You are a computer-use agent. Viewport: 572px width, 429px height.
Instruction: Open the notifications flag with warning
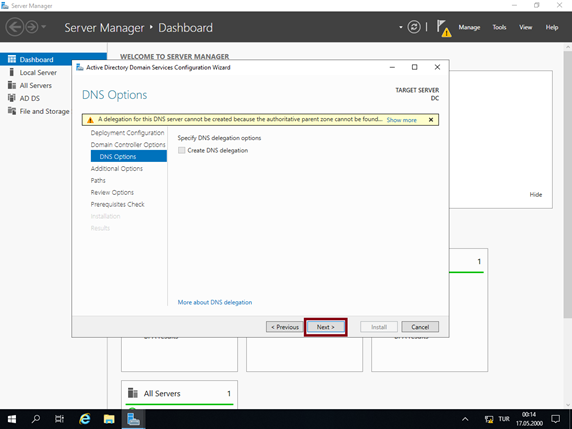pos(444,28)
